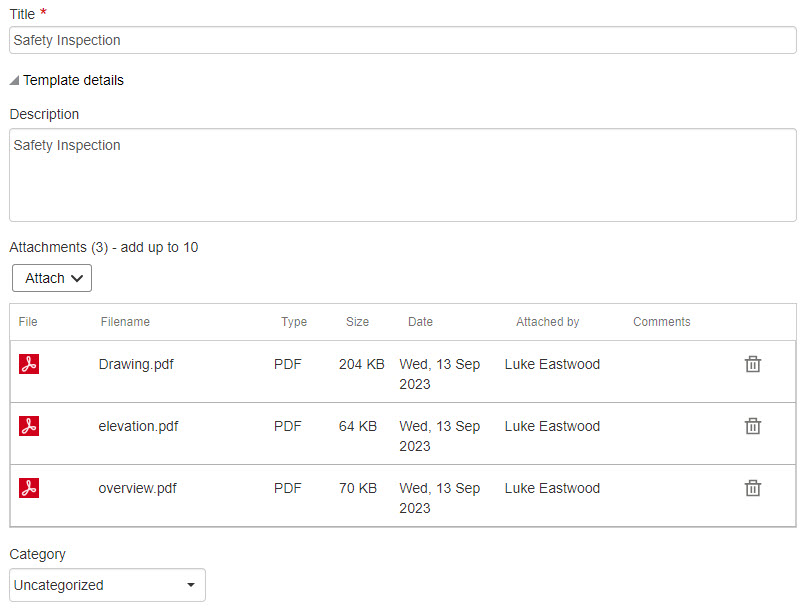Open the Attach dropdown button
This screenshot has width=805, height=609.
coord(52,278)
